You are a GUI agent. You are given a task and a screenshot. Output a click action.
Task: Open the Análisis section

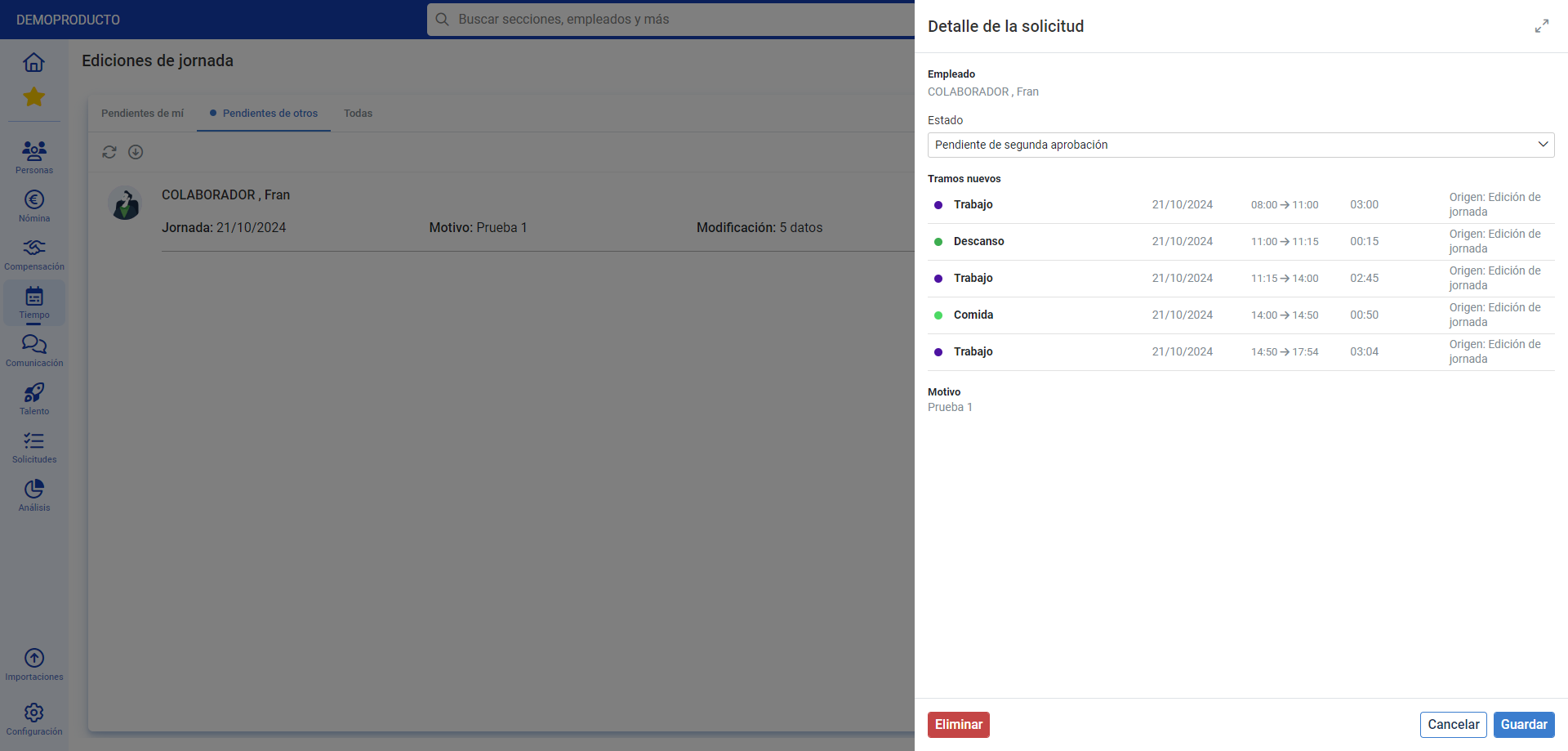(34, 495)
